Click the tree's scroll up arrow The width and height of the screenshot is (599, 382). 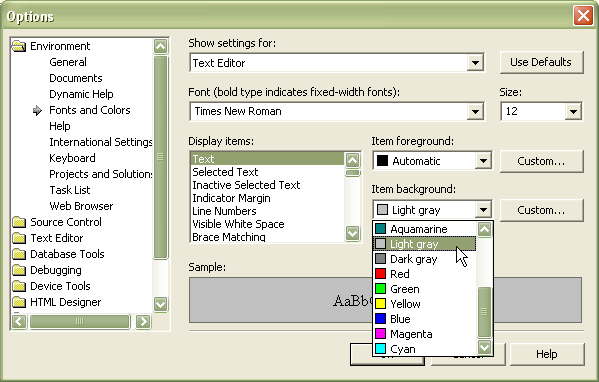click(x=161, y=46)
